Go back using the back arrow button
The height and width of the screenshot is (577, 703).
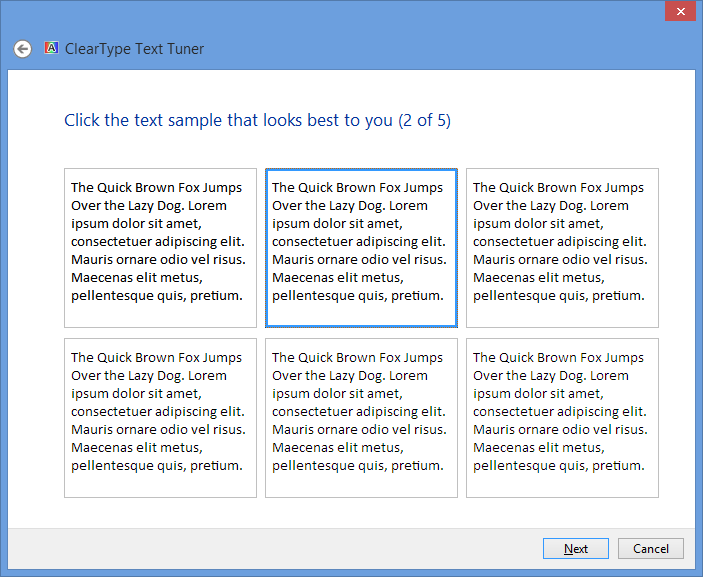click(x=22, y=49)
